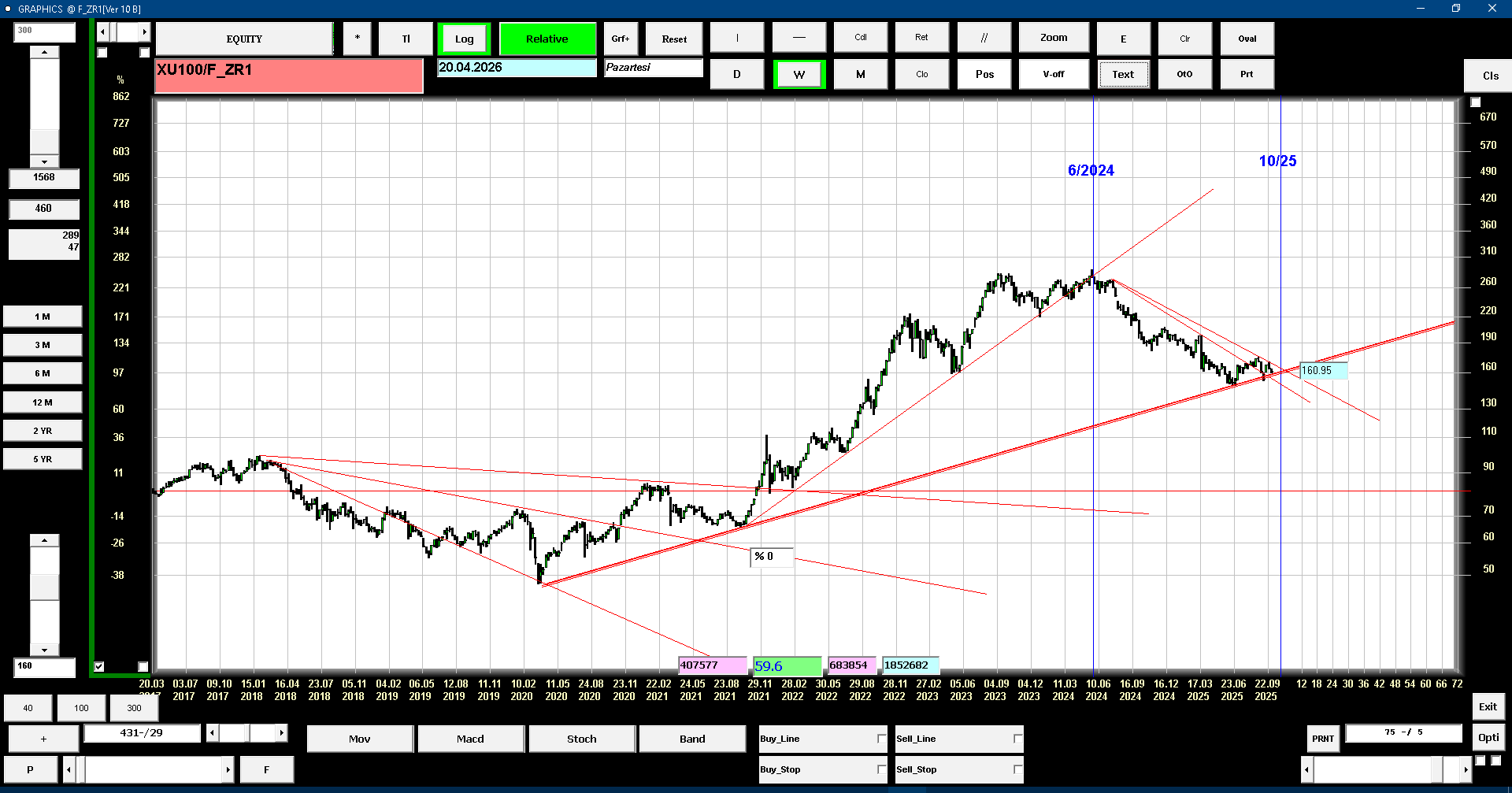Click the Cdl candle button

(x=861, y=37)
